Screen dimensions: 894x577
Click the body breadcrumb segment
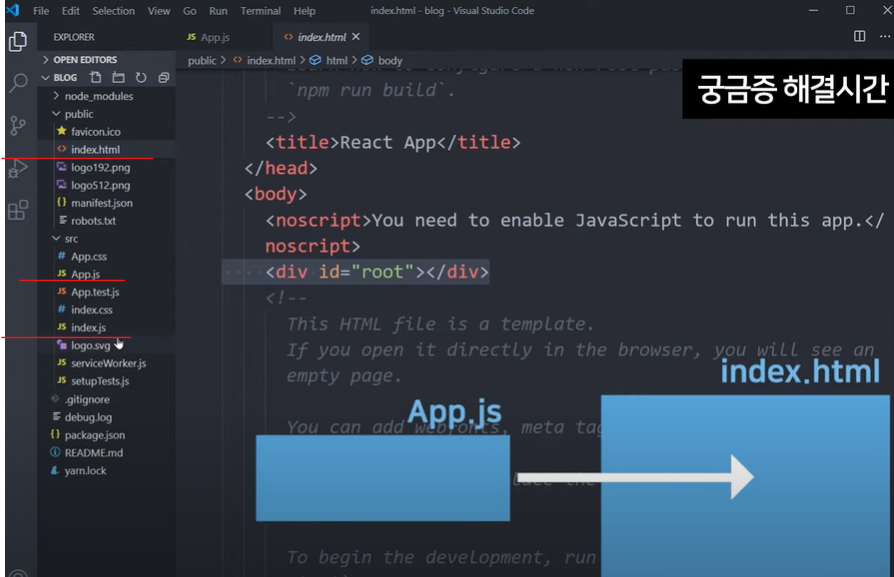(390, 60)
